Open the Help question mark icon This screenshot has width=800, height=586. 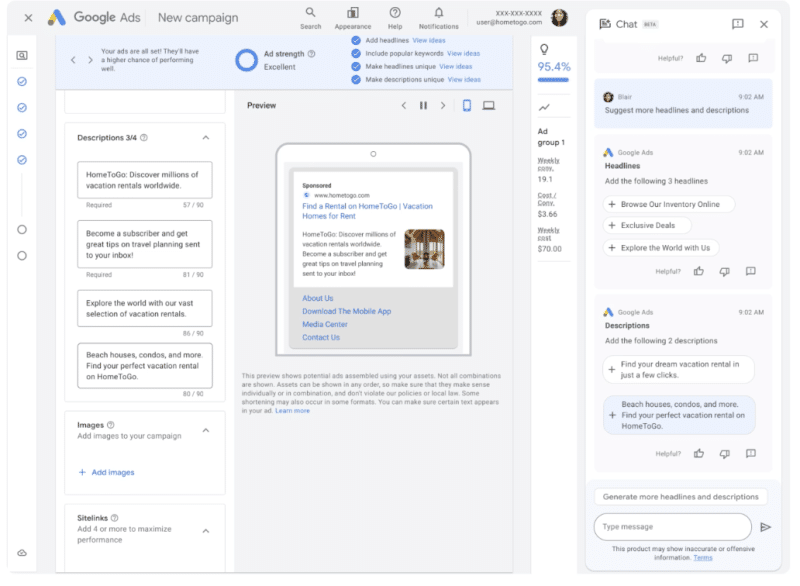395,12
